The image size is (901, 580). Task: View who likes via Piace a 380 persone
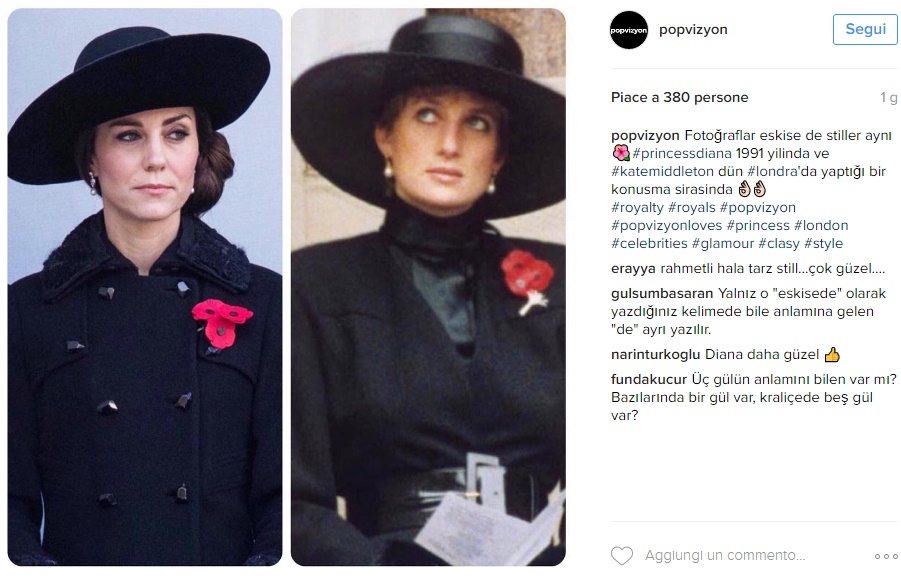680,97
